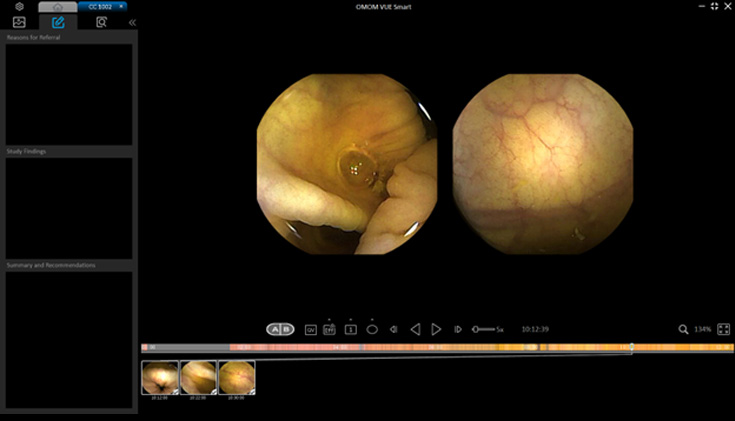Click the zoom magnifier icon
The width and height of the screenshot is (735, 421).
click(x=683, y=329)
